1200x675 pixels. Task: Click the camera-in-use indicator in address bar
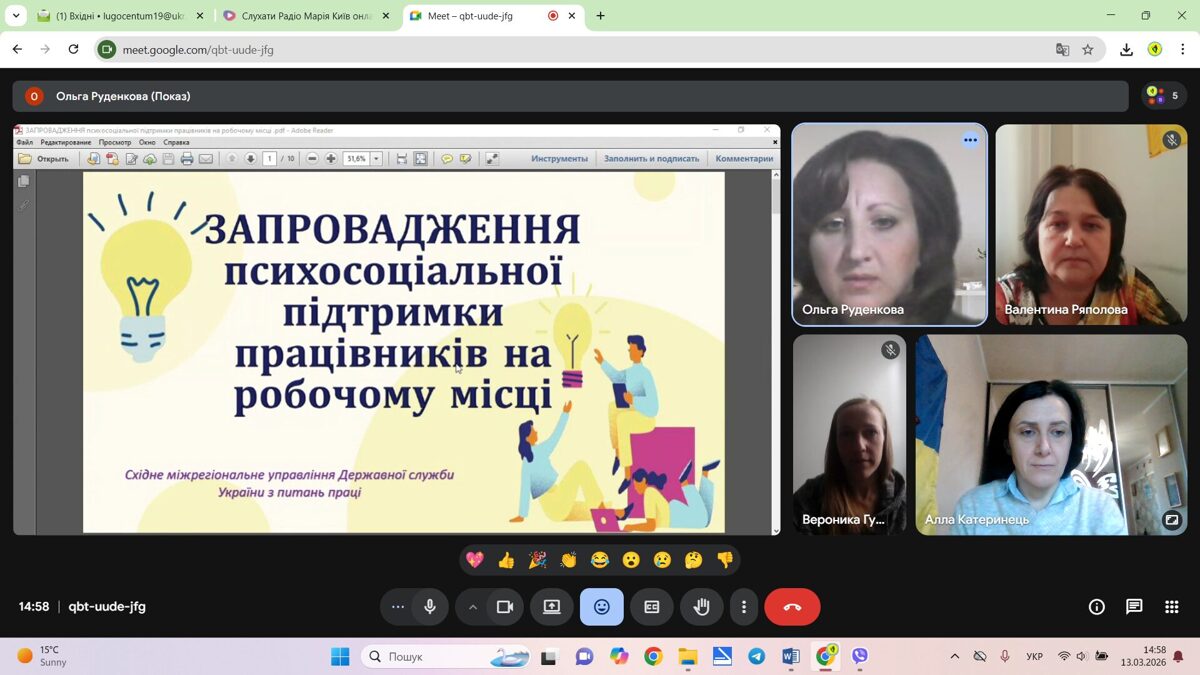point(107,49)
